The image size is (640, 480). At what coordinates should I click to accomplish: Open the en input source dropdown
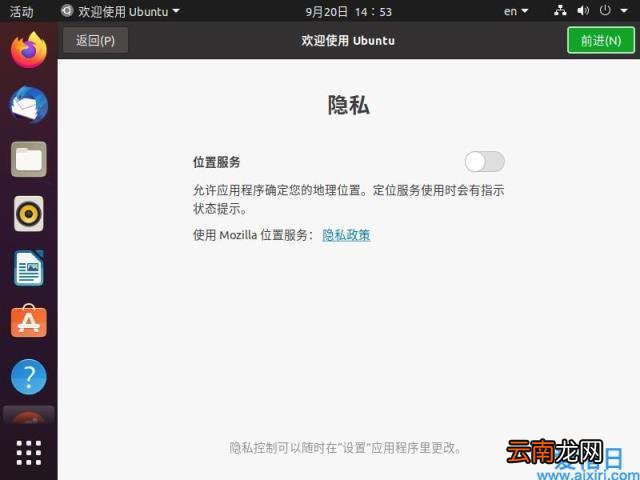pyautogui.click(x=516, y=11)
